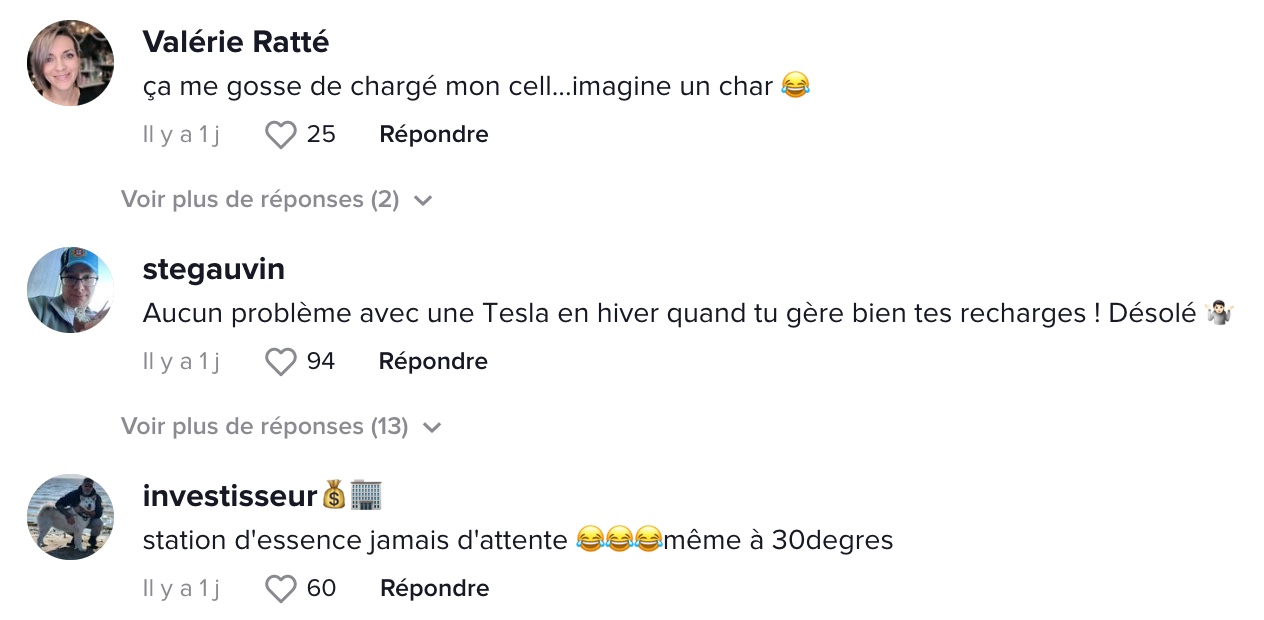The width and height of the screenshot is (1264, 620).
Task: Click chevron next to 'Voir plus de réponses (13)'
Action: [432, 428]
